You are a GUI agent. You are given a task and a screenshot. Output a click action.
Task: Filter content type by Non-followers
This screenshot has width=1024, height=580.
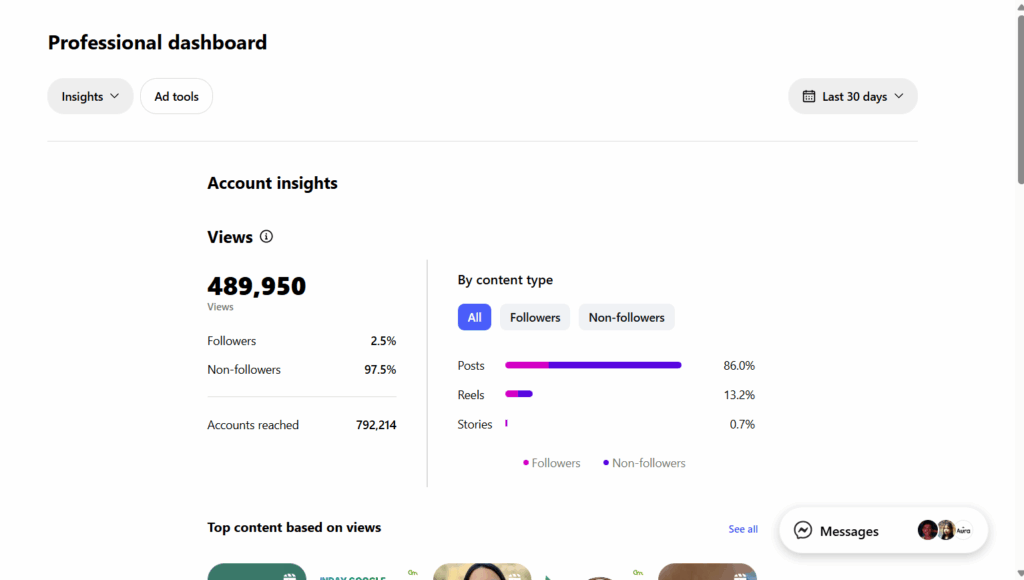pyautogui.click(x=626, y=317)
